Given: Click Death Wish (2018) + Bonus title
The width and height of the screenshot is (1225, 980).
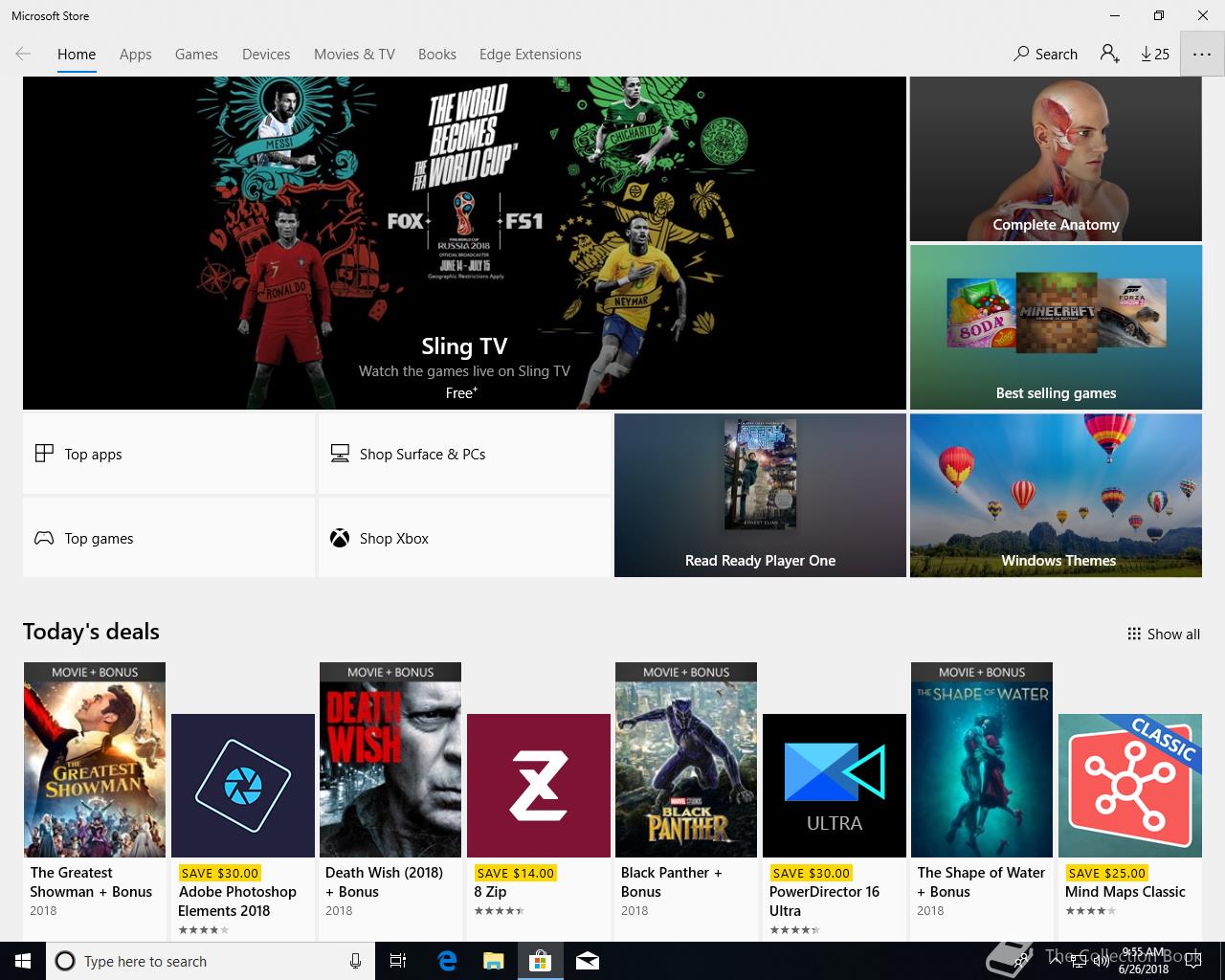Looking at the screenshot, I should (384, 882).
